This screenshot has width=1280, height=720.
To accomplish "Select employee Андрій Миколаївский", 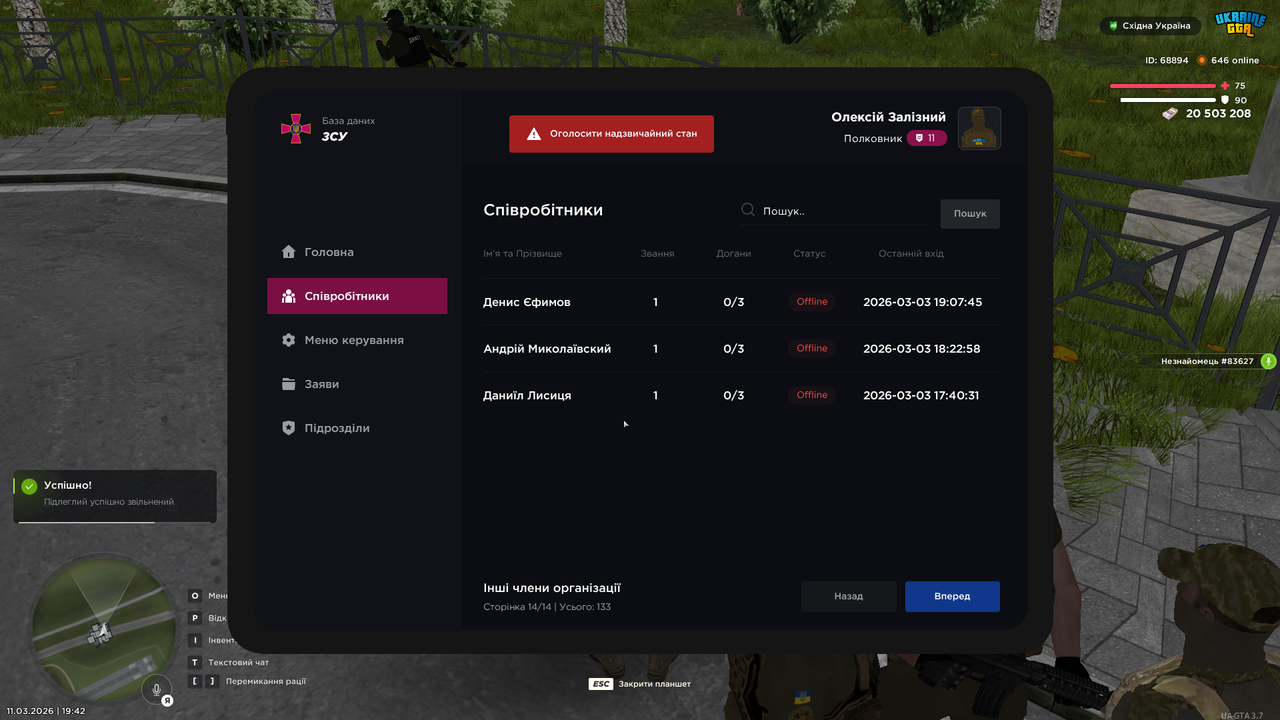I will tap(547, 349).
